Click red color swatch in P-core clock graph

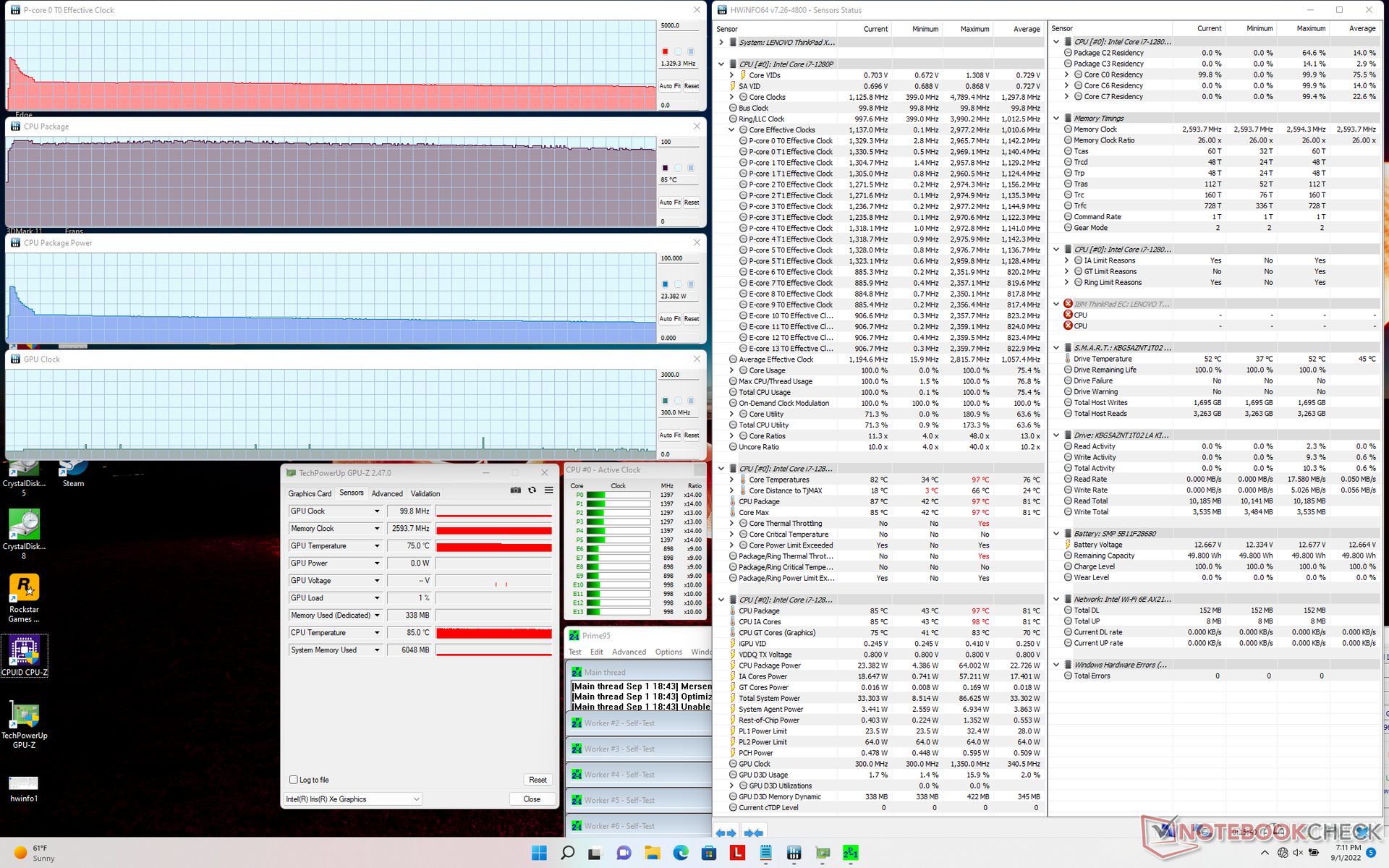coord(665,51)
